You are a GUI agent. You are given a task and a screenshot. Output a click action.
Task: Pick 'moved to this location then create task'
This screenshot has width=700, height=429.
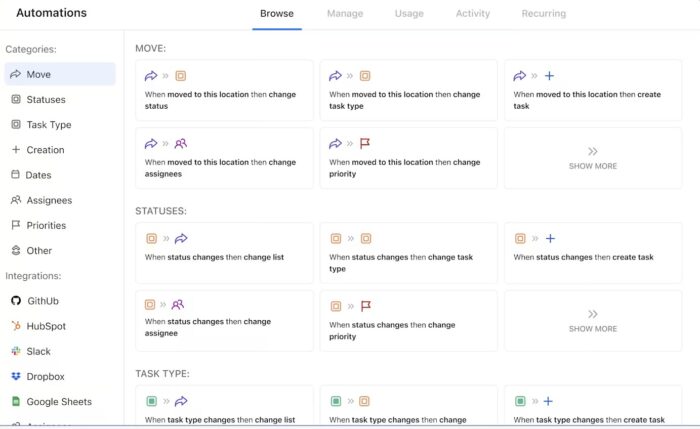click(592, 91)
